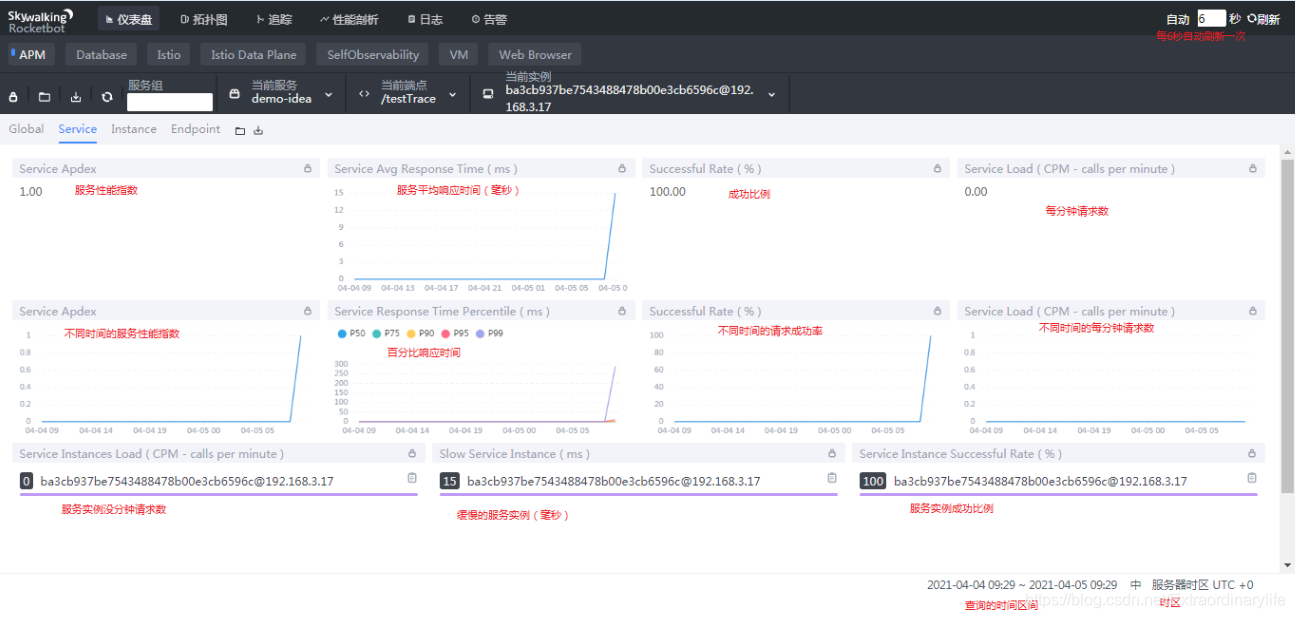The height and width of the screenshot is (618, 1295).
Task: Copy instance name in Instance Successful Rate row
Action: pyautogui.click(x=1252, y=479)
